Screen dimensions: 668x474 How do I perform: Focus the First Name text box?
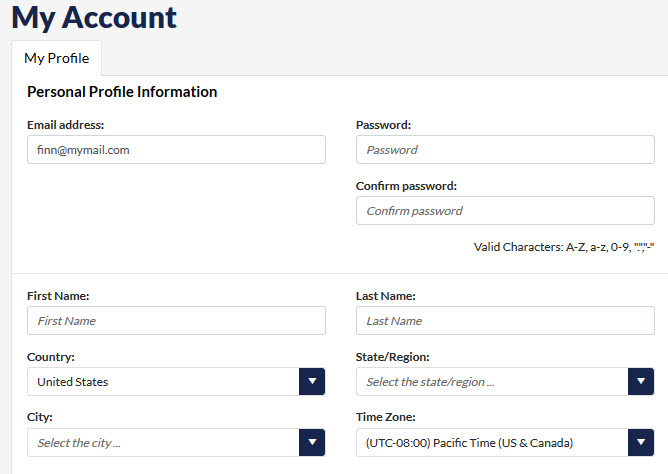coord(176,320)
